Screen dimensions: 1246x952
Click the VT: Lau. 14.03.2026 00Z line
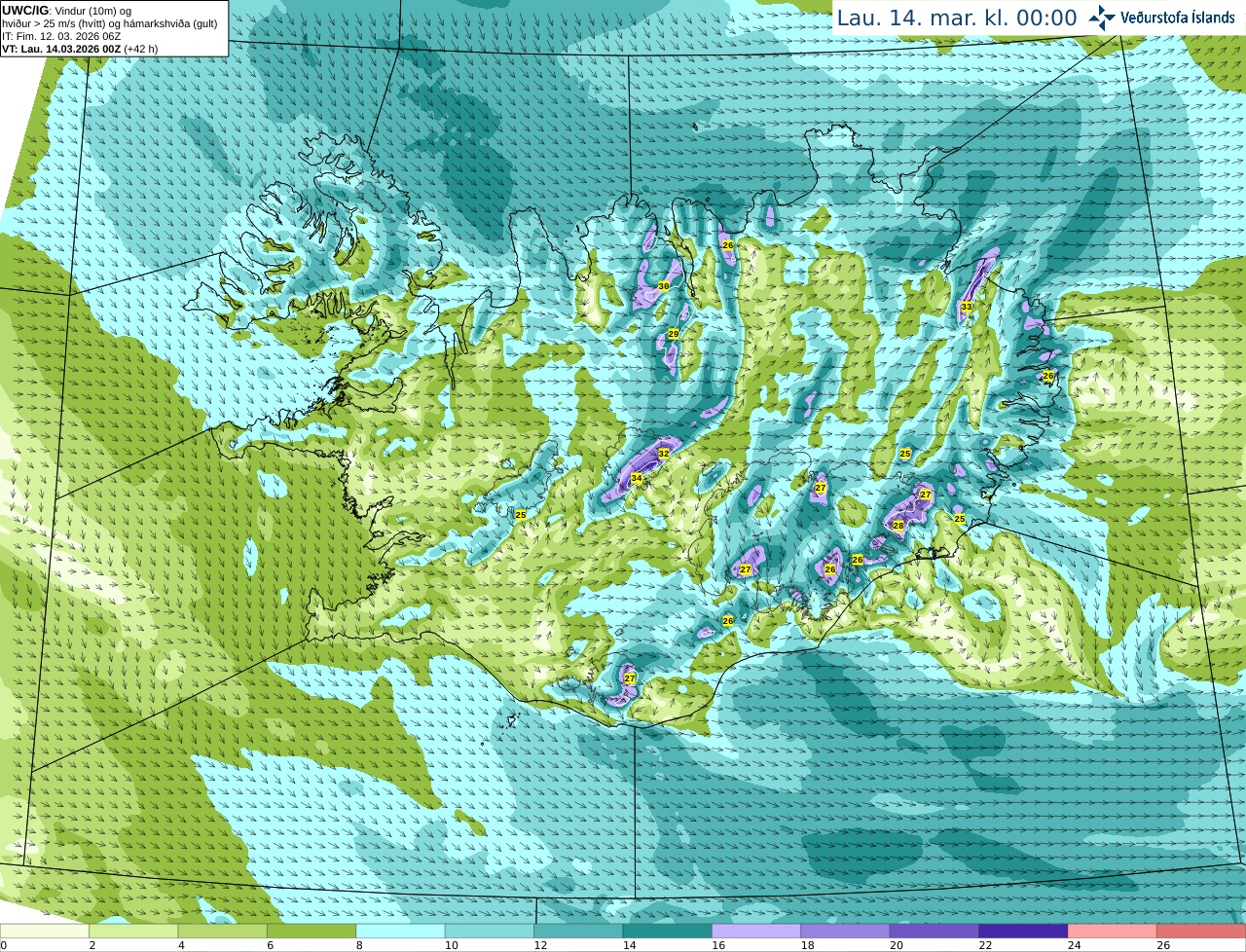pyautogui.click(x=80, y=49)
